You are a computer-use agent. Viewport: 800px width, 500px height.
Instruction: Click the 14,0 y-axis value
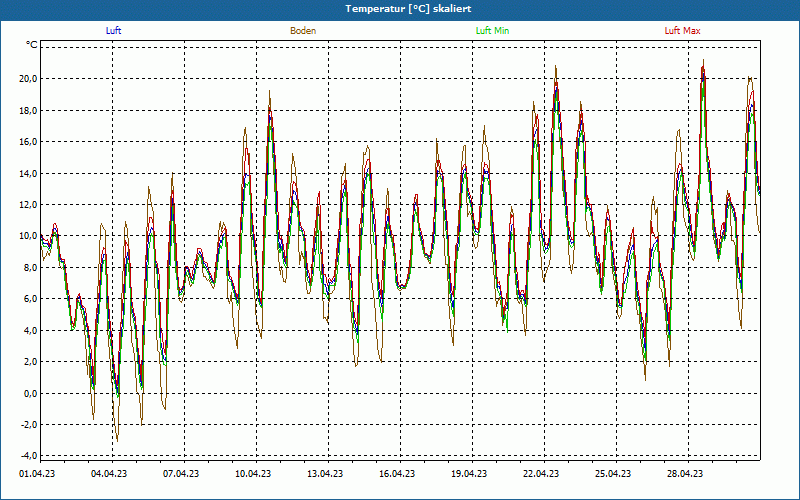coord(28,173)
